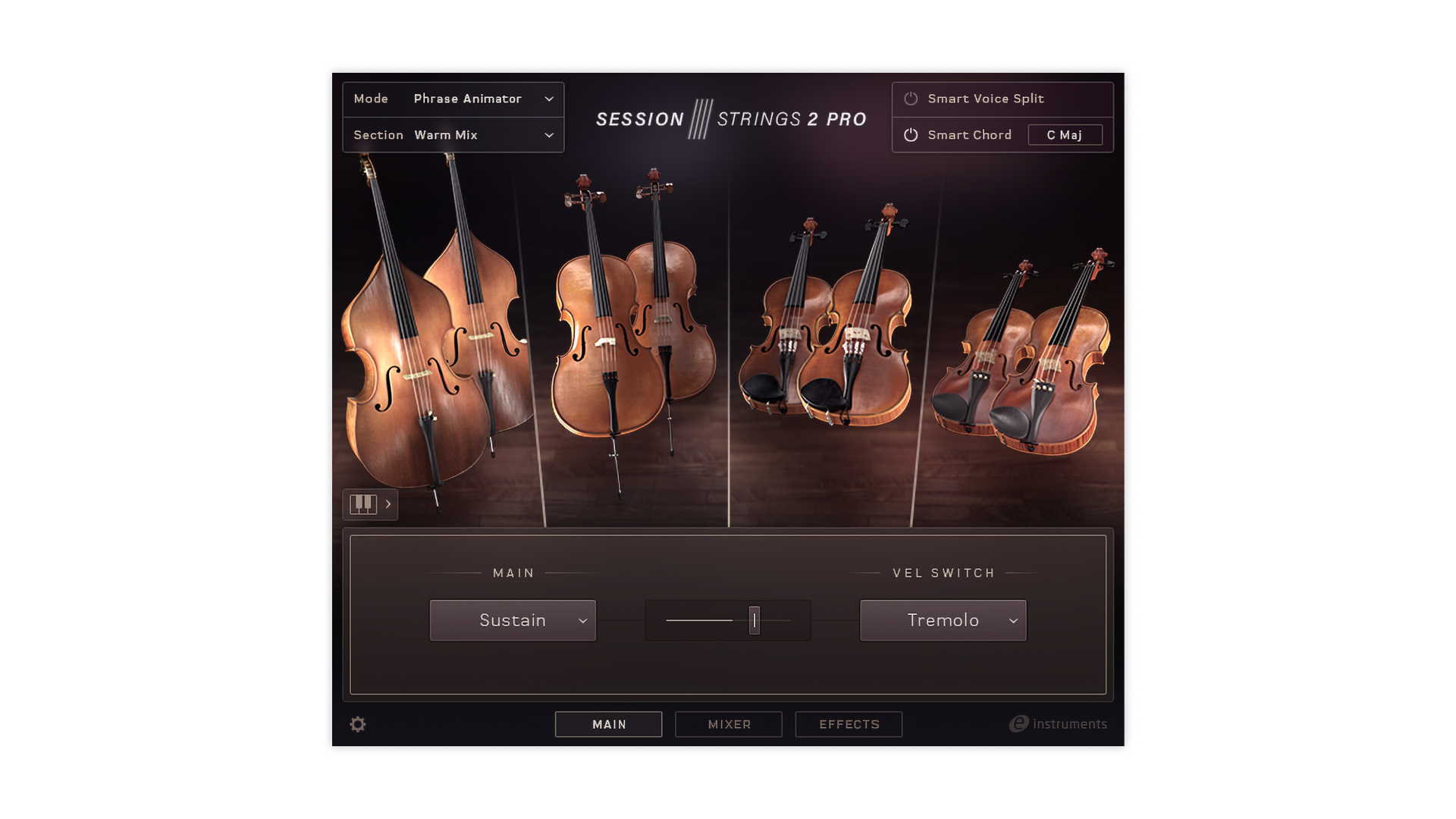Open the Tremolo vel switch dropdown
1456x819 pixels.
point(943,620)
